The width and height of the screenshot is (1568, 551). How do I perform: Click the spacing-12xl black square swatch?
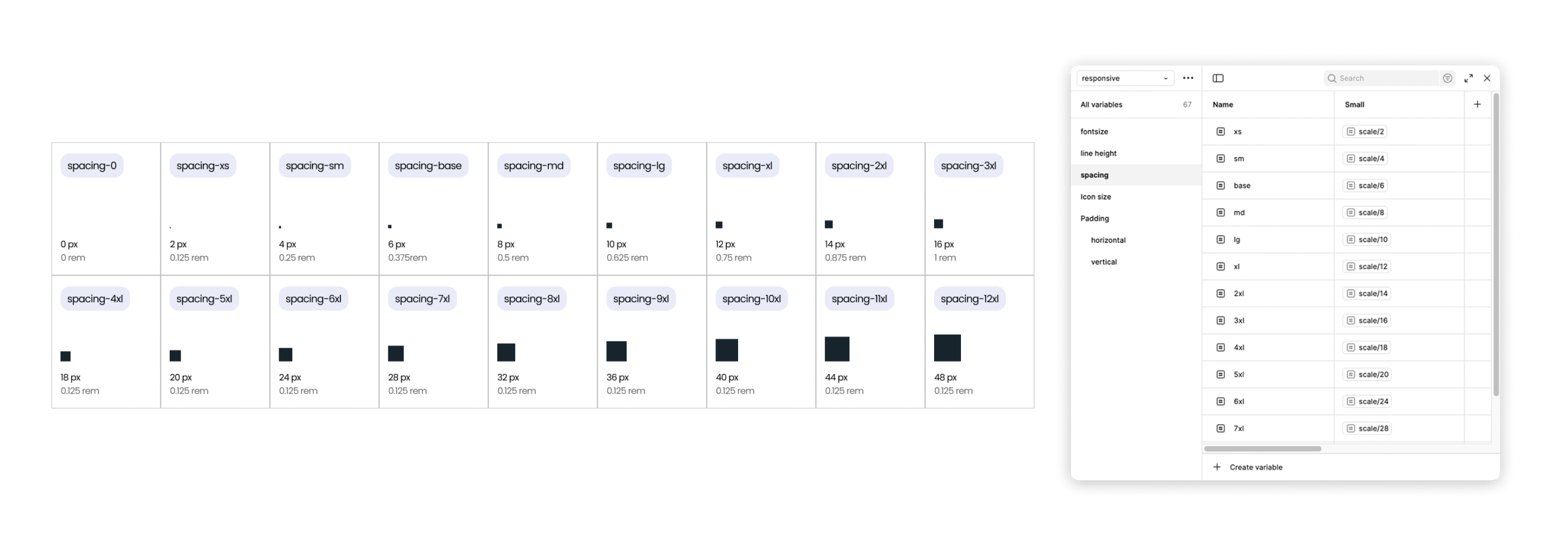(947, 348)
